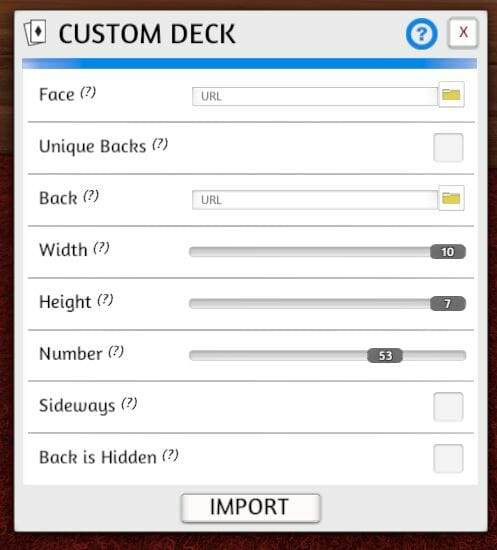Show the Back is Hidden tooltip icon
This screenshot has height=550, width=497.
pos(170,455)
